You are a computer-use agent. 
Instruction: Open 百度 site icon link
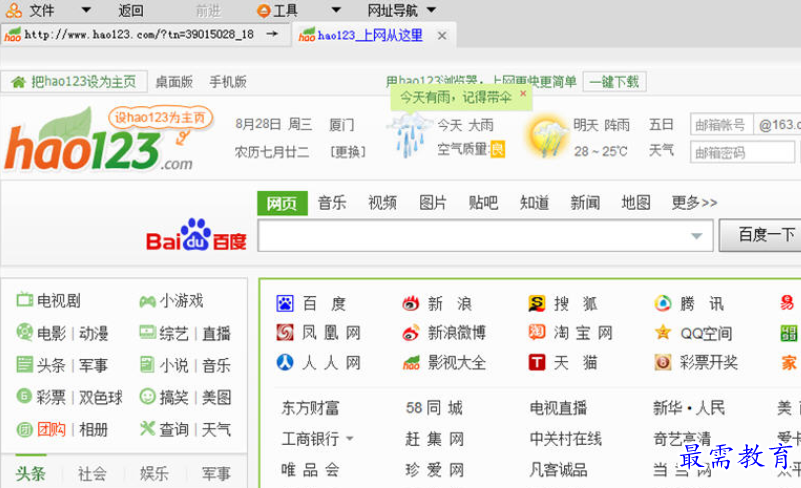point(285,304)
